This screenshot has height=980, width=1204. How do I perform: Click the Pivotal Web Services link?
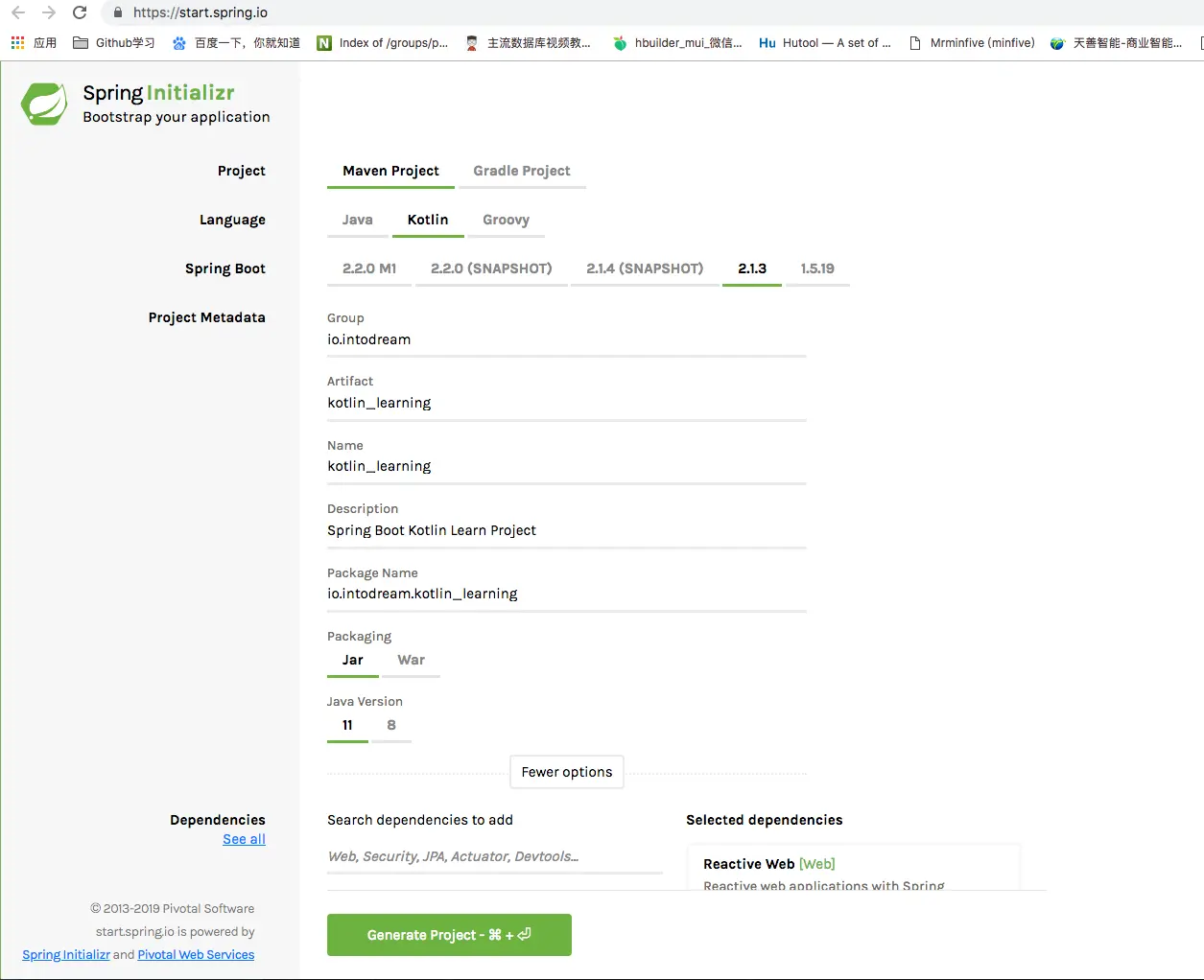pyautogui.click(x=196, y=955)
